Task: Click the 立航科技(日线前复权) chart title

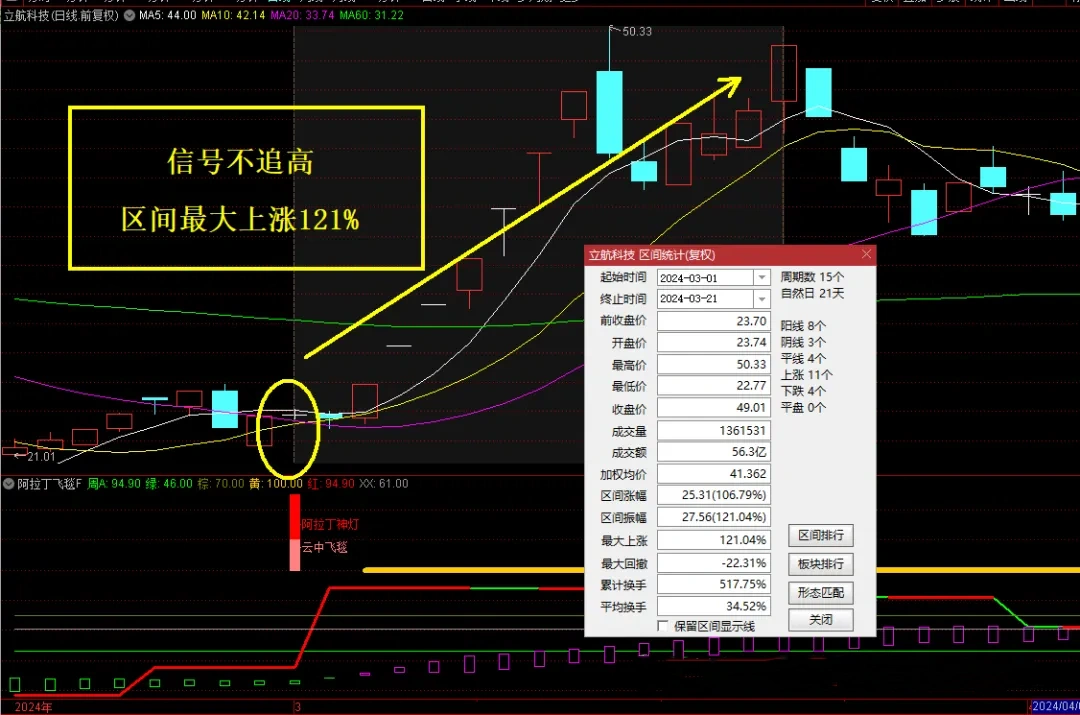Action: (61, 15)
